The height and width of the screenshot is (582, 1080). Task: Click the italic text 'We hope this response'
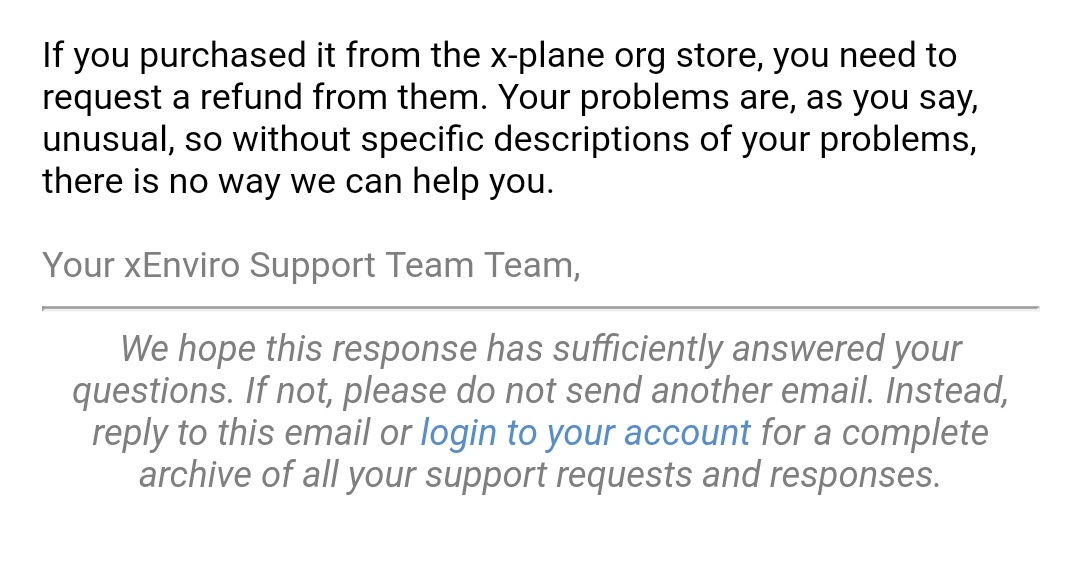pos(299,349)
